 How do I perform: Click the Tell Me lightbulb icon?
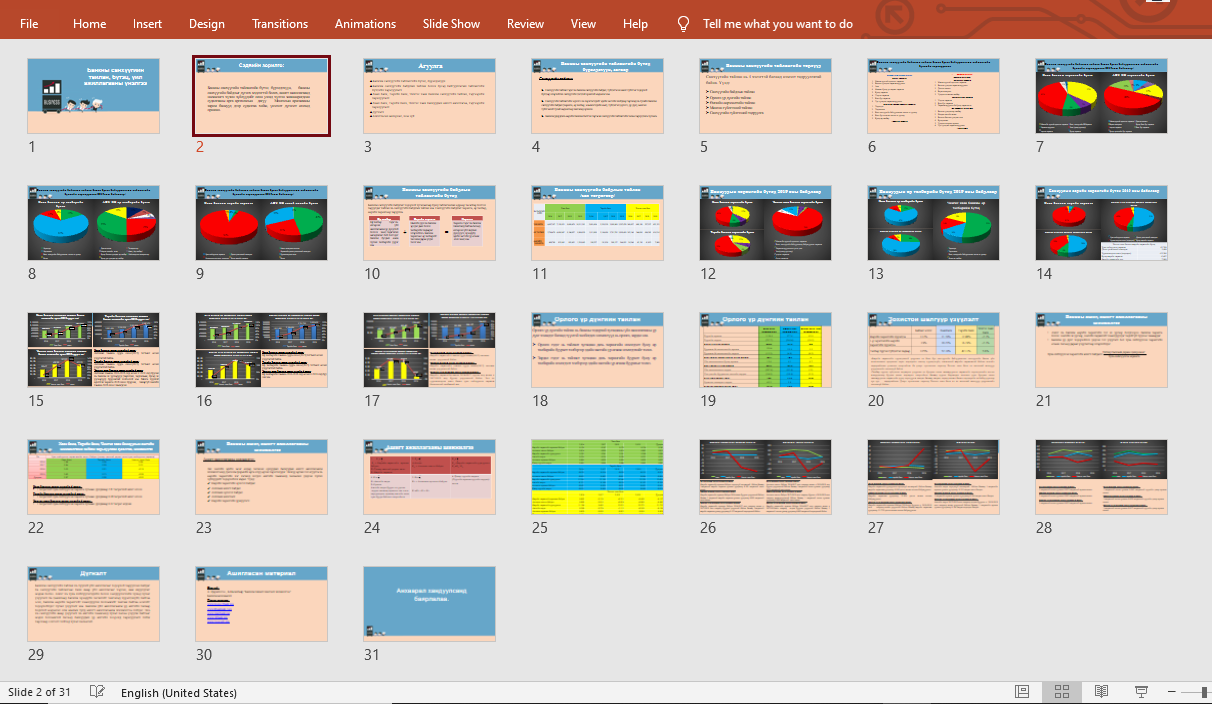click(x=683, y=23)
